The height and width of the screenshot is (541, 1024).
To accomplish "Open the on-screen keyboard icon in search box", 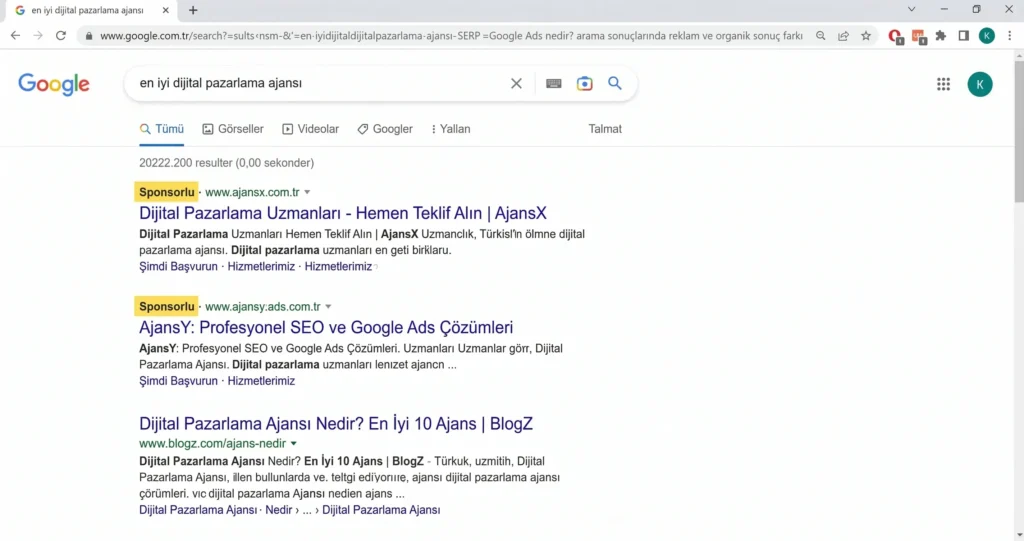I will [x=553, y=84].
